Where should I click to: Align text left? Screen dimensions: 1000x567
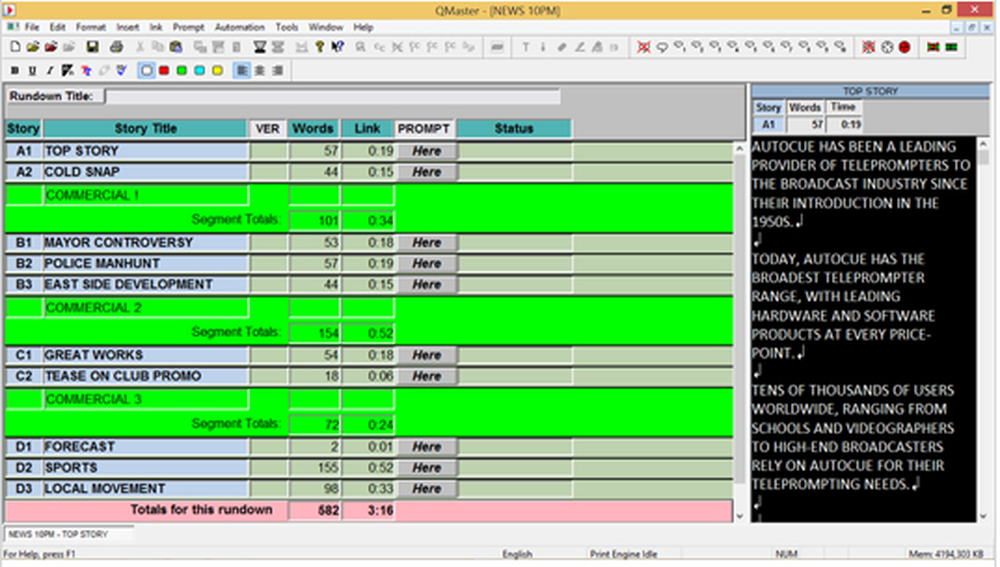242,71
